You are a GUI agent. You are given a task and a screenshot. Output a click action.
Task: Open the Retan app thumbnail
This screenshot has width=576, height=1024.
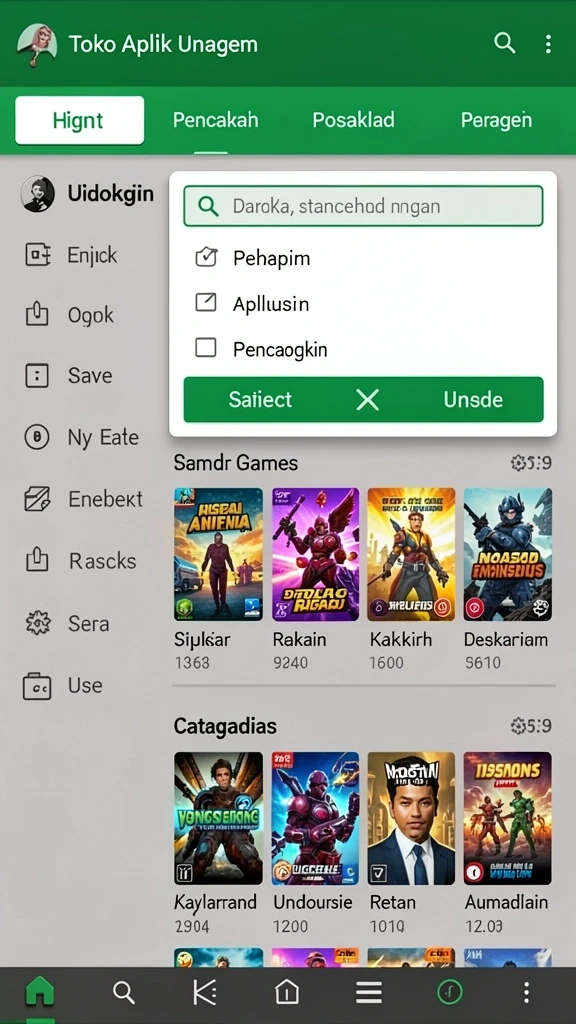pos(411,818)
